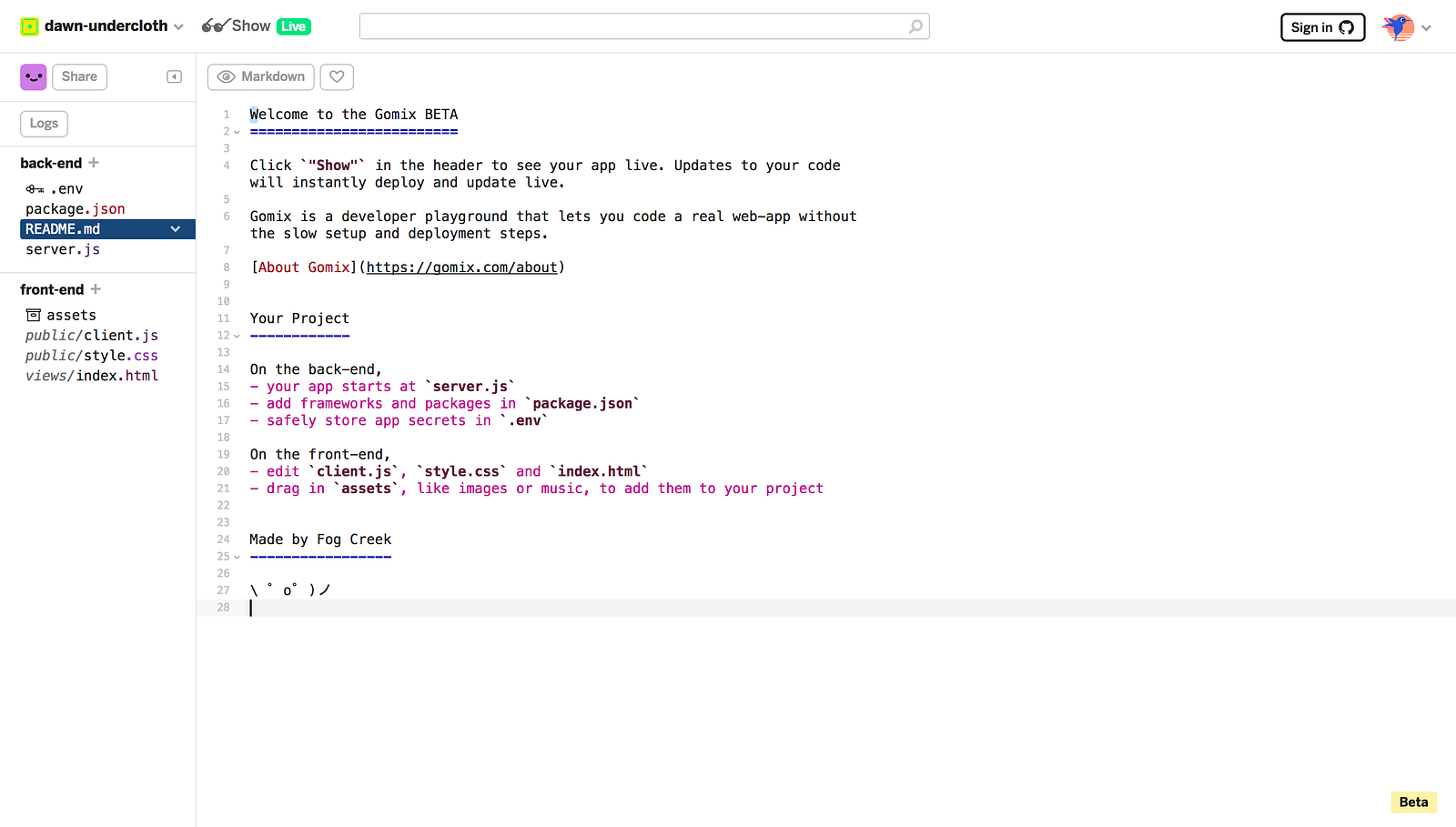Image resolution: width=1456 pixels, height=827 pixels.
Task: Click the green Live badge
Action: (x=294, y=26)
